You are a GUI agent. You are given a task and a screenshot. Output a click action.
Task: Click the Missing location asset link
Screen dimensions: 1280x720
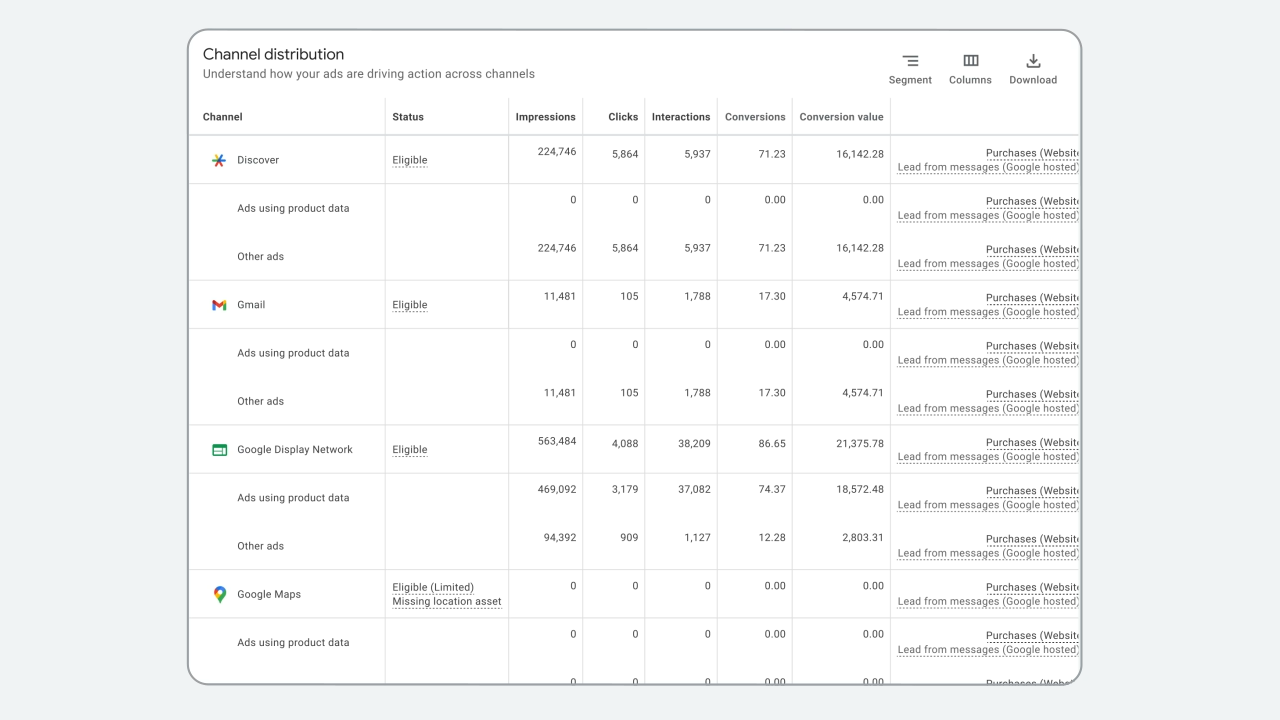[x=447, y=602]
